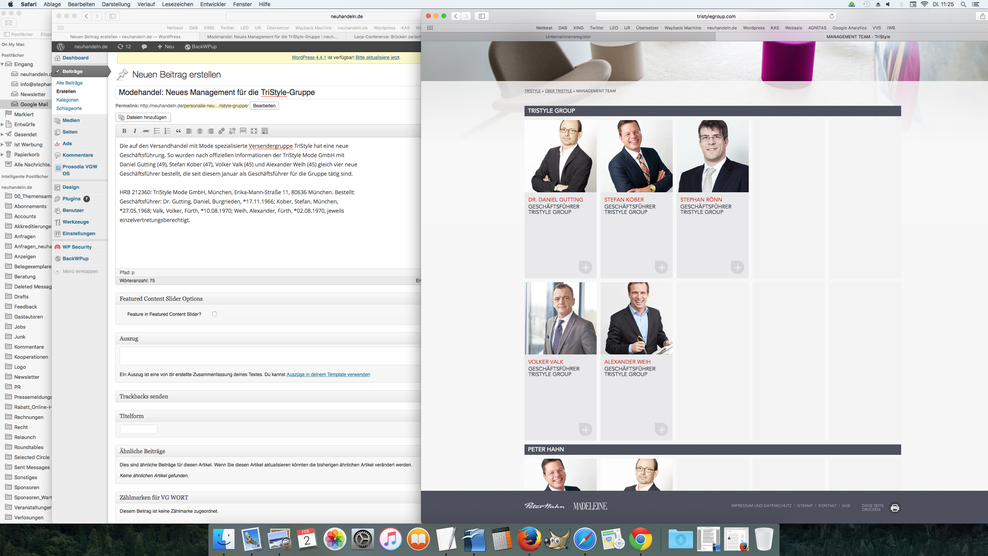Expand the Ist Werbung mailbox in Mail
This screenshot has height=556, width=988.
(x=3, y=144)
